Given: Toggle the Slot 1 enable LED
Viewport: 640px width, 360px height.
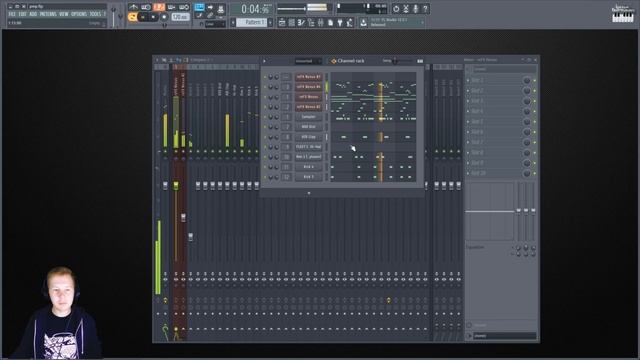Looking at the screenshot, I should click(535, 80).
